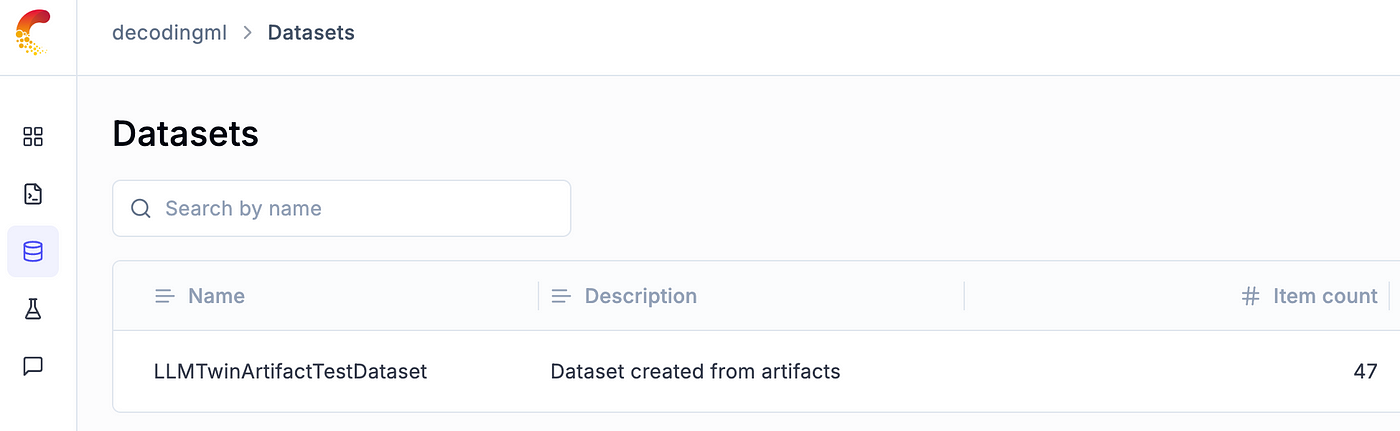Click the magnifier icon in search box

(x=141, y=208)
